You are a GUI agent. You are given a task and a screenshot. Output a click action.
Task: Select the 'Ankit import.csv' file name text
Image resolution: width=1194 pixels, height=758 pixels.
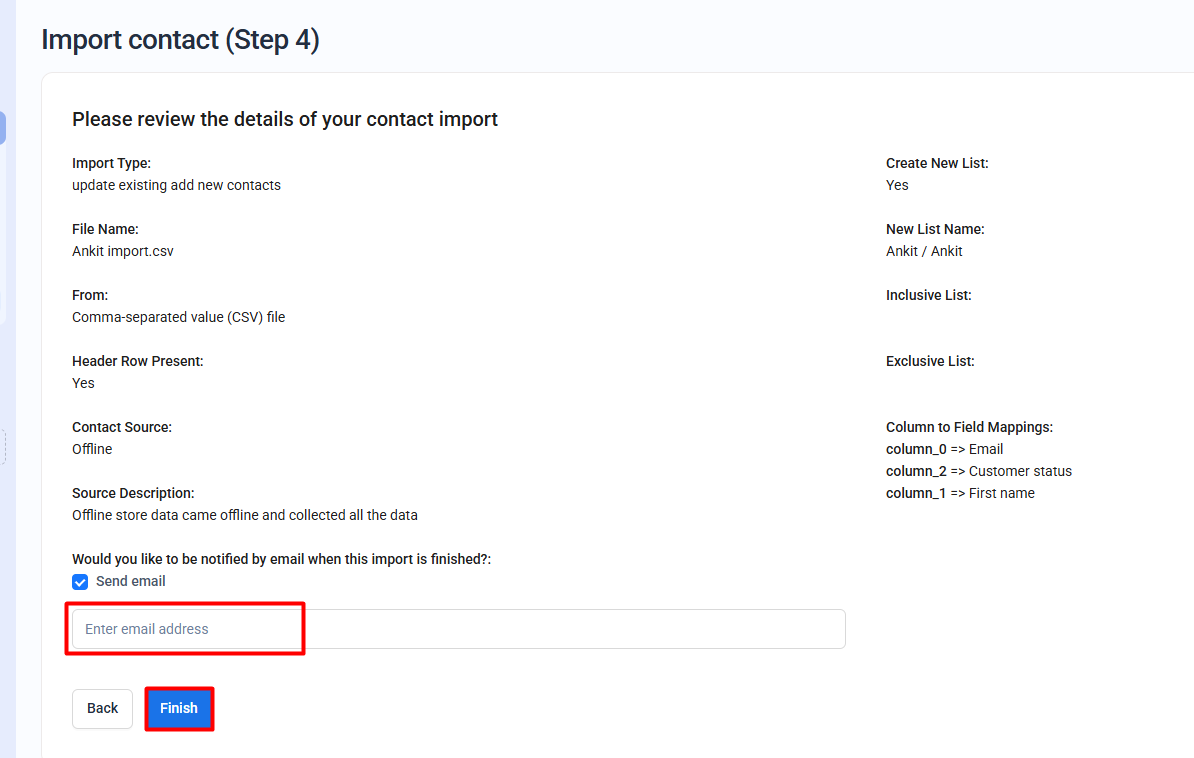click(x=123, y=251)
